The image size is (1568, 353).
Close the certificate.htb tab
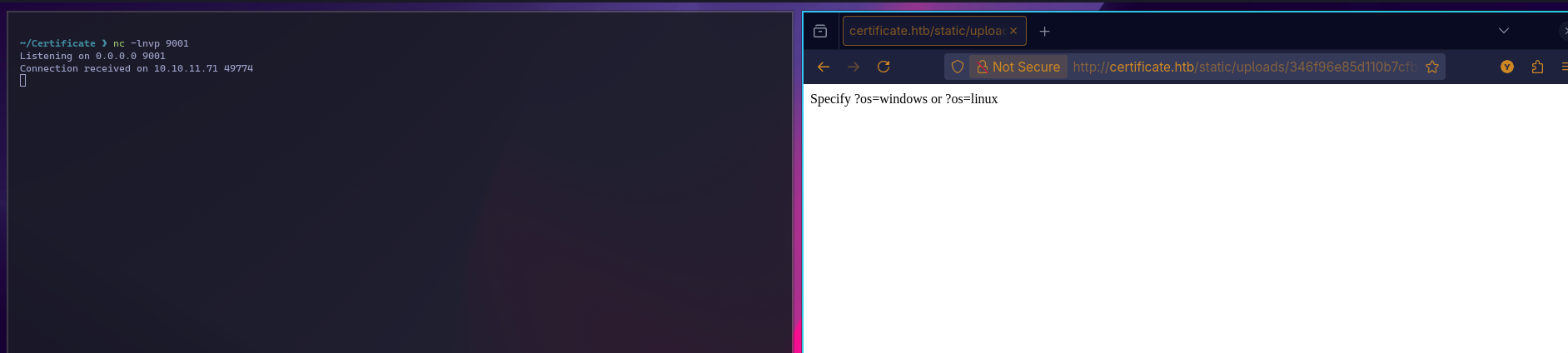1013,31
